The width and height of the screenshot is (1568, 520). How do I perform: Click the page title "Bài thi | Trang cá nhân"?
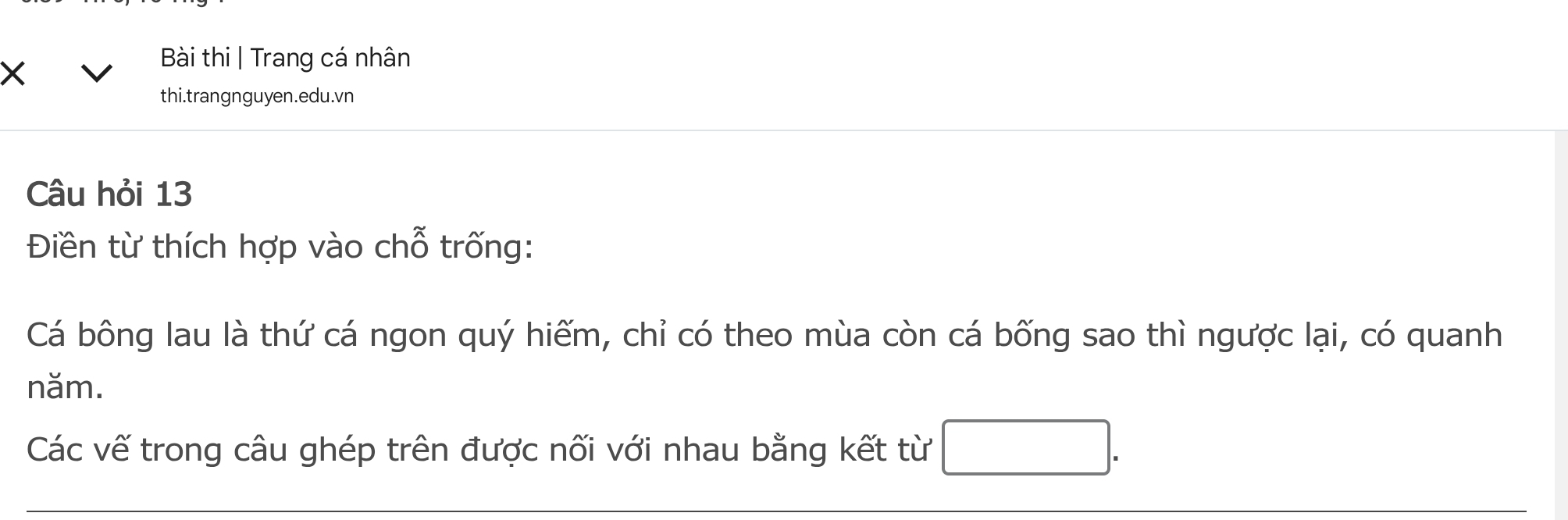coord(285,58)
